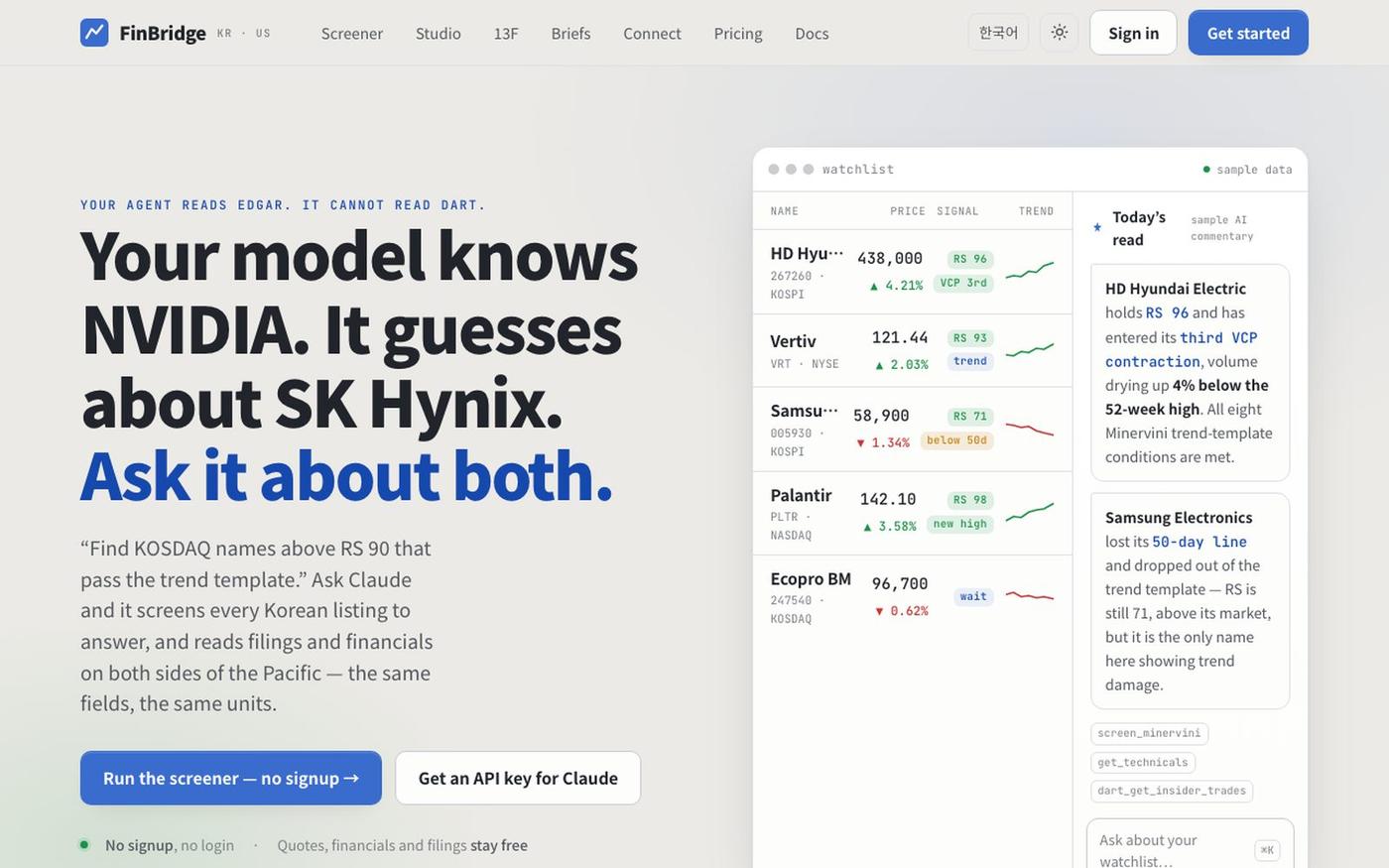Click the 121.44 price value
The width and height of the screenshot is (1389, 868).
click(900, 337)
